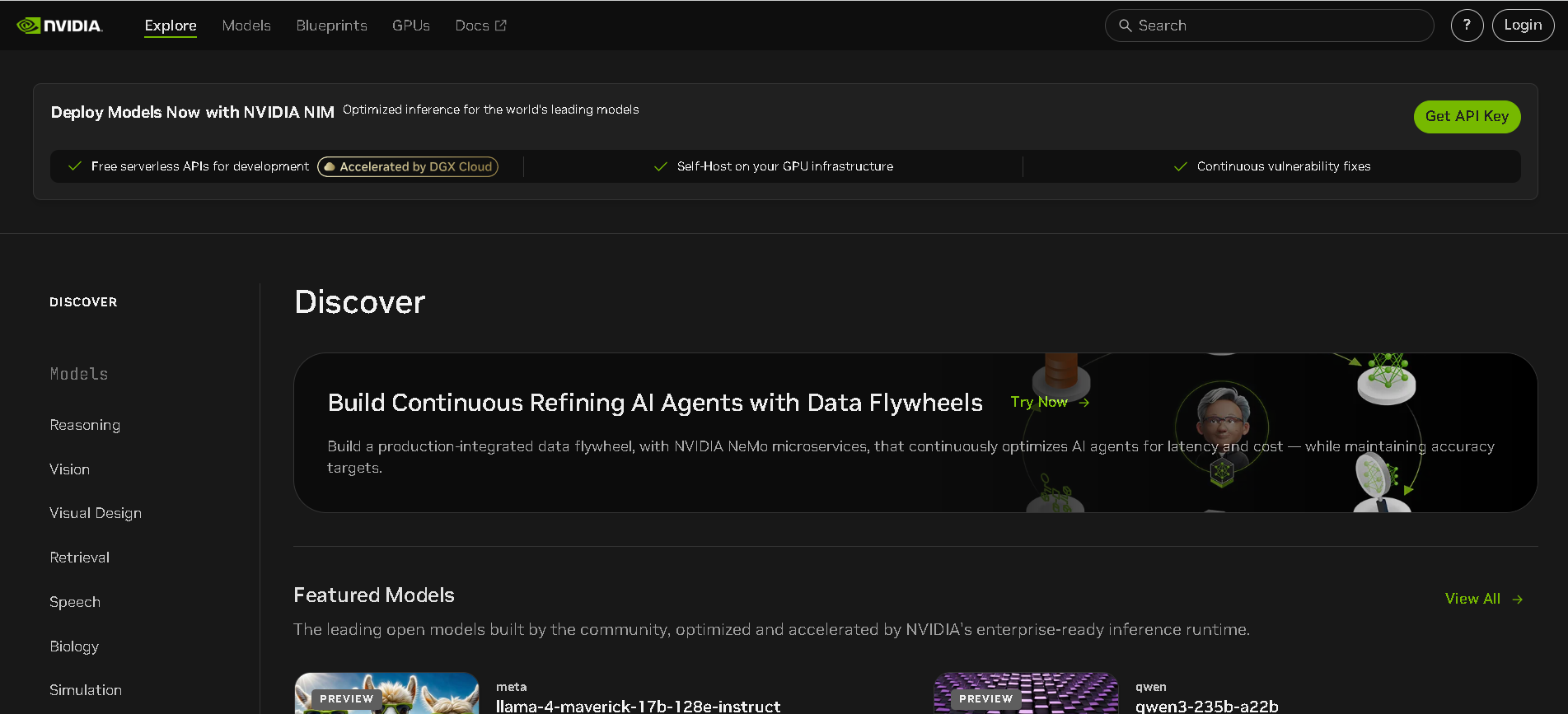The height and width of the screenshot is (714, 1568).
Task: Select Vision in the sidebar
Action: [69, 469]
